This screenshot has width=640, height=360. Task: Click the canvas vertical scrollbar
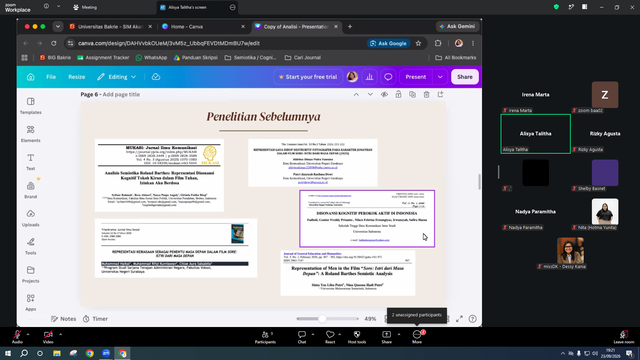coord(479,182)
